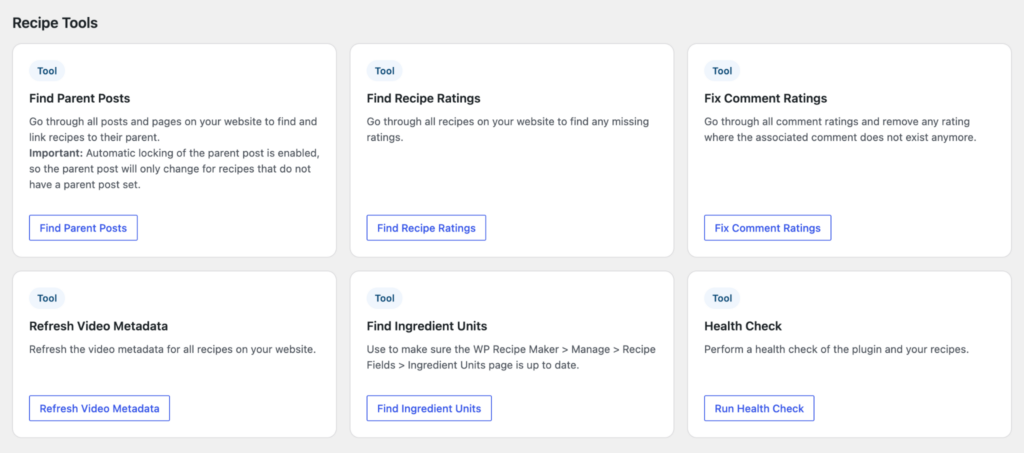Viewport: 1024px width, 453px height.
Task: Click Tool badge on Find Recipe Ratings card
Action: [385, 71]
